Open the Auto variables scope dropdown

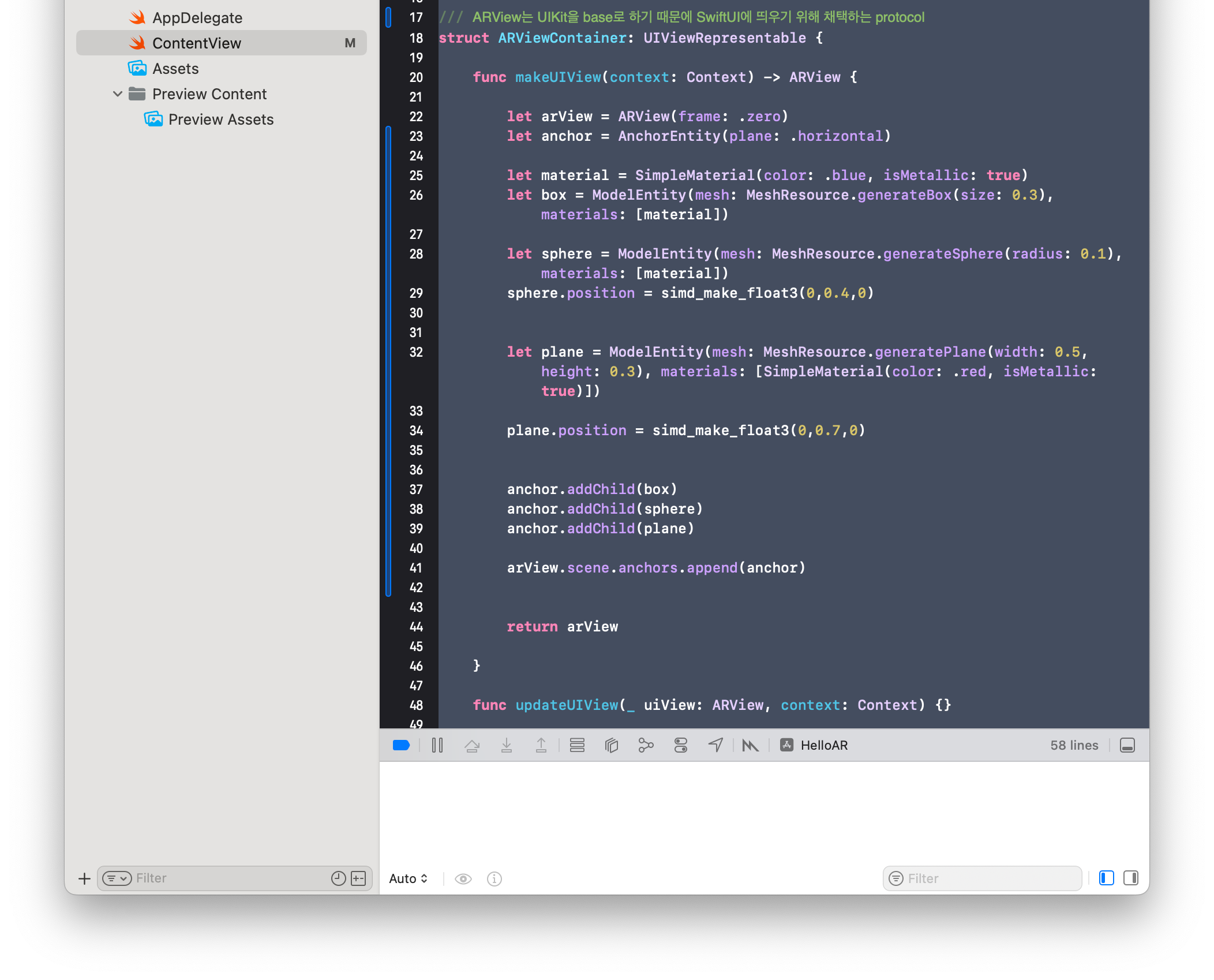tap(408, 878)
